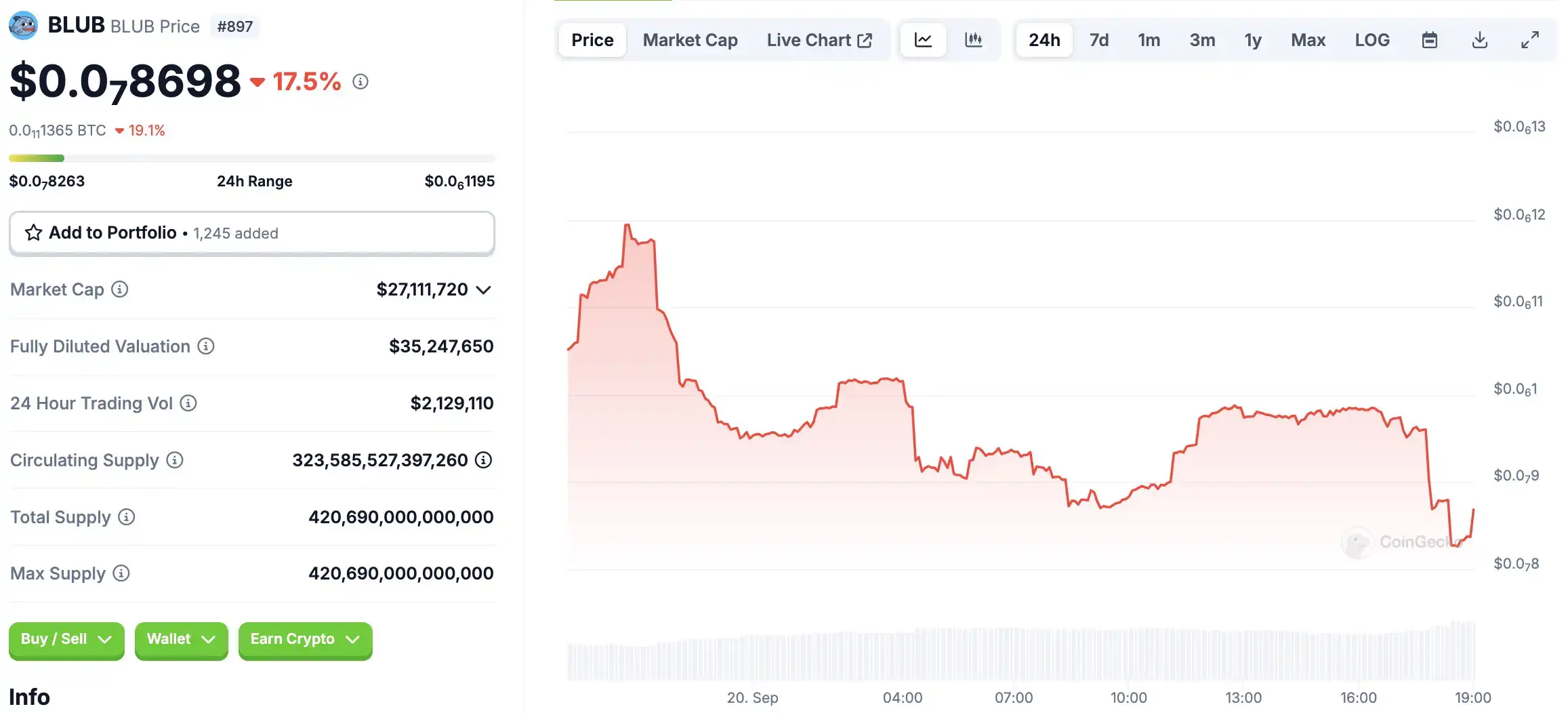The height and width of the screenshot is (713, 1568).
Task: Click the info icon after Circulating Supply value
Action: click(x=483, y=460)
